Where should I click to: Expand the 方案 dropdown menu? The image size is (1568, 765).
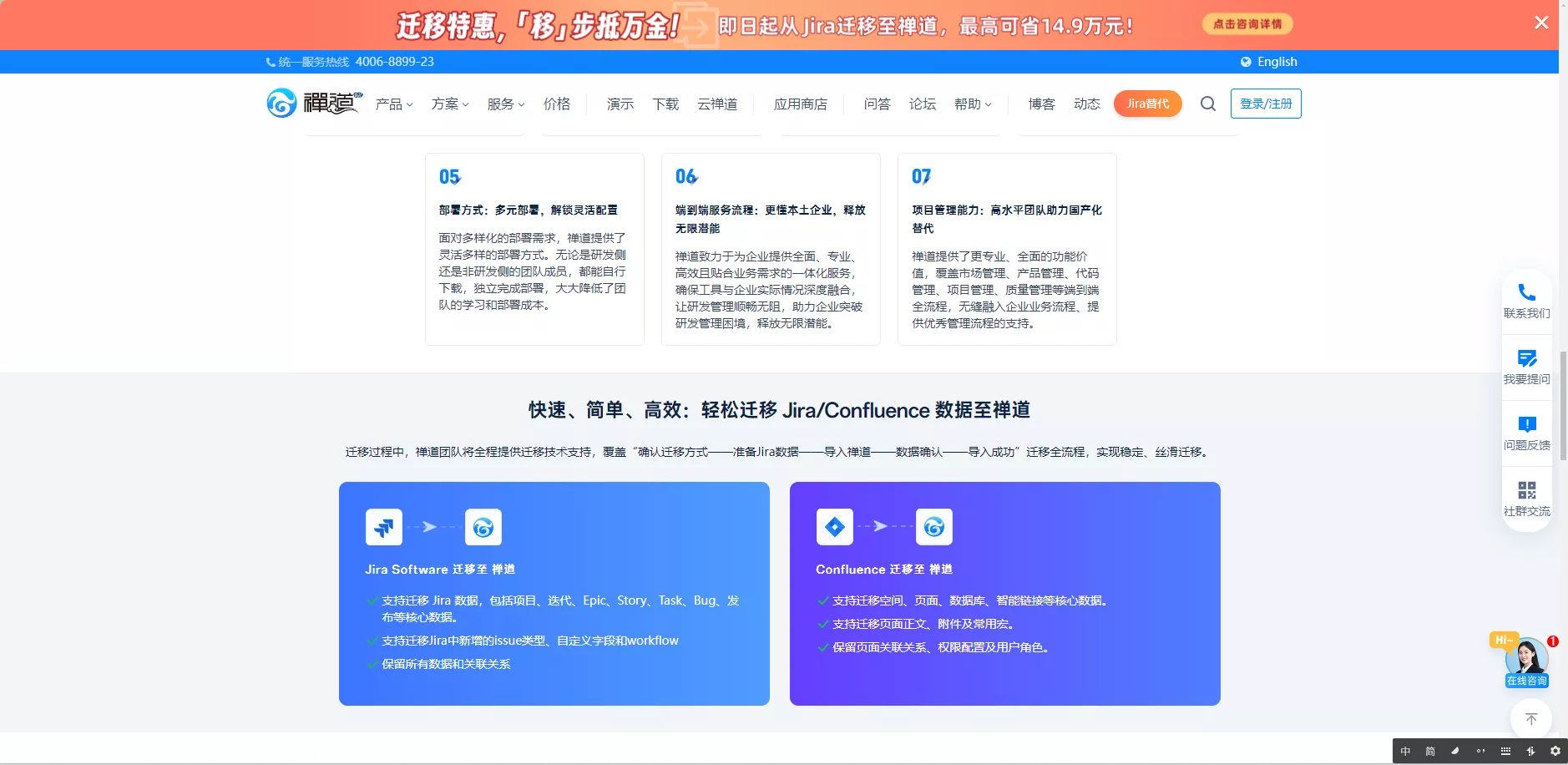(450, 104)
